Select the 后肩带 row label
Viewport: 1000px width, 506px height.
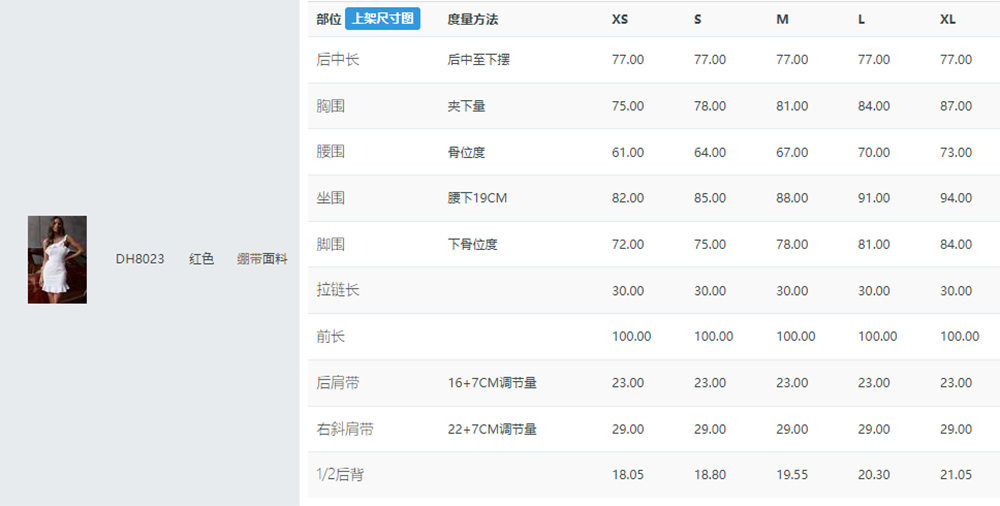[x=337, y=383]
